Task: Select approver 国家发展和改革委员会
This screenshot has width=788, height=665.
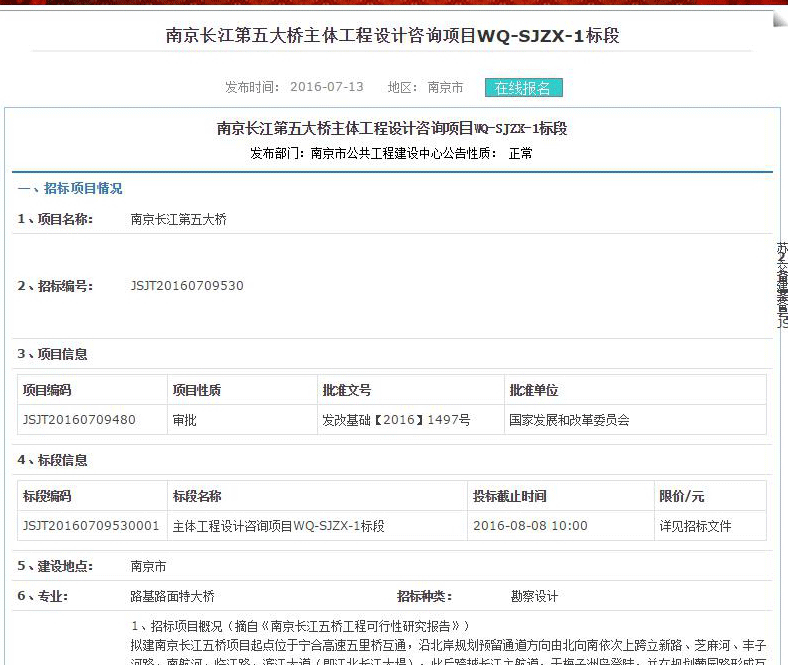Action: tap(569, 420)
